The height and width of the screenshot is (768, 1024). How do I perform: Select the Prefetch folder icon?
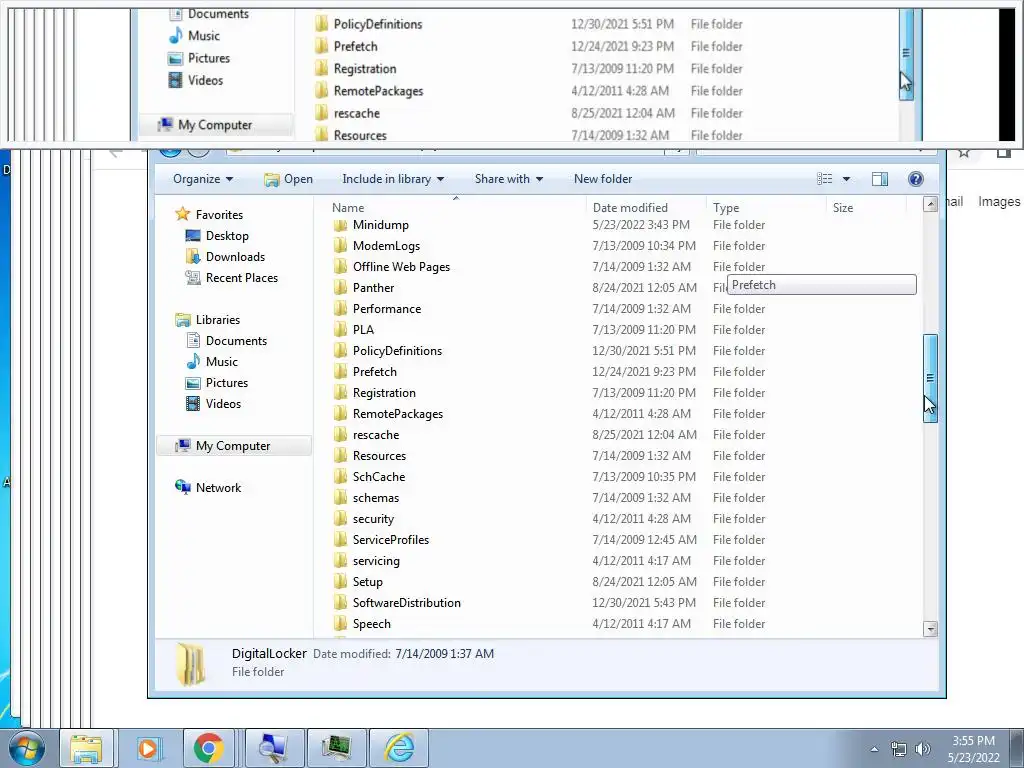[340, 372]
